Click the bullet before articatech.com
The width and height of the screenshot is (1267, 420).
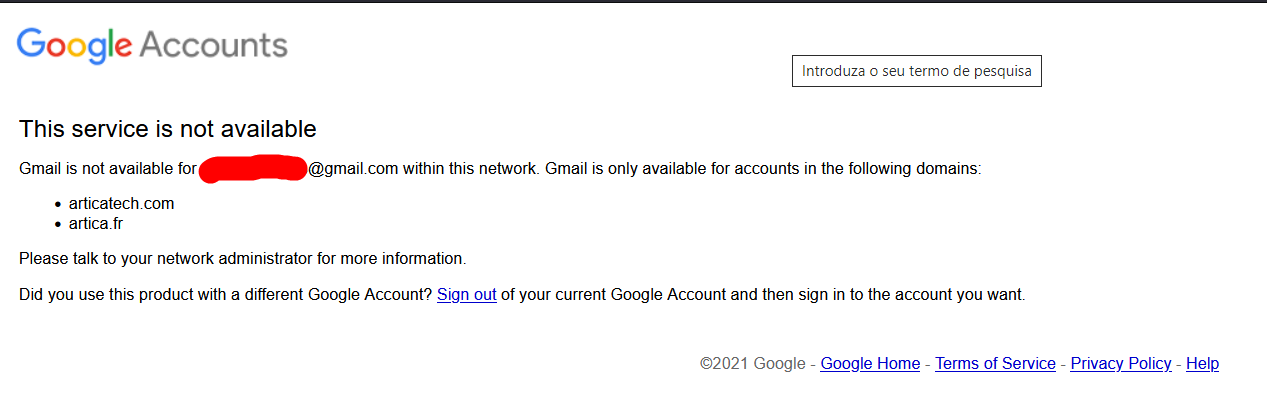click(x=58, y=205)
